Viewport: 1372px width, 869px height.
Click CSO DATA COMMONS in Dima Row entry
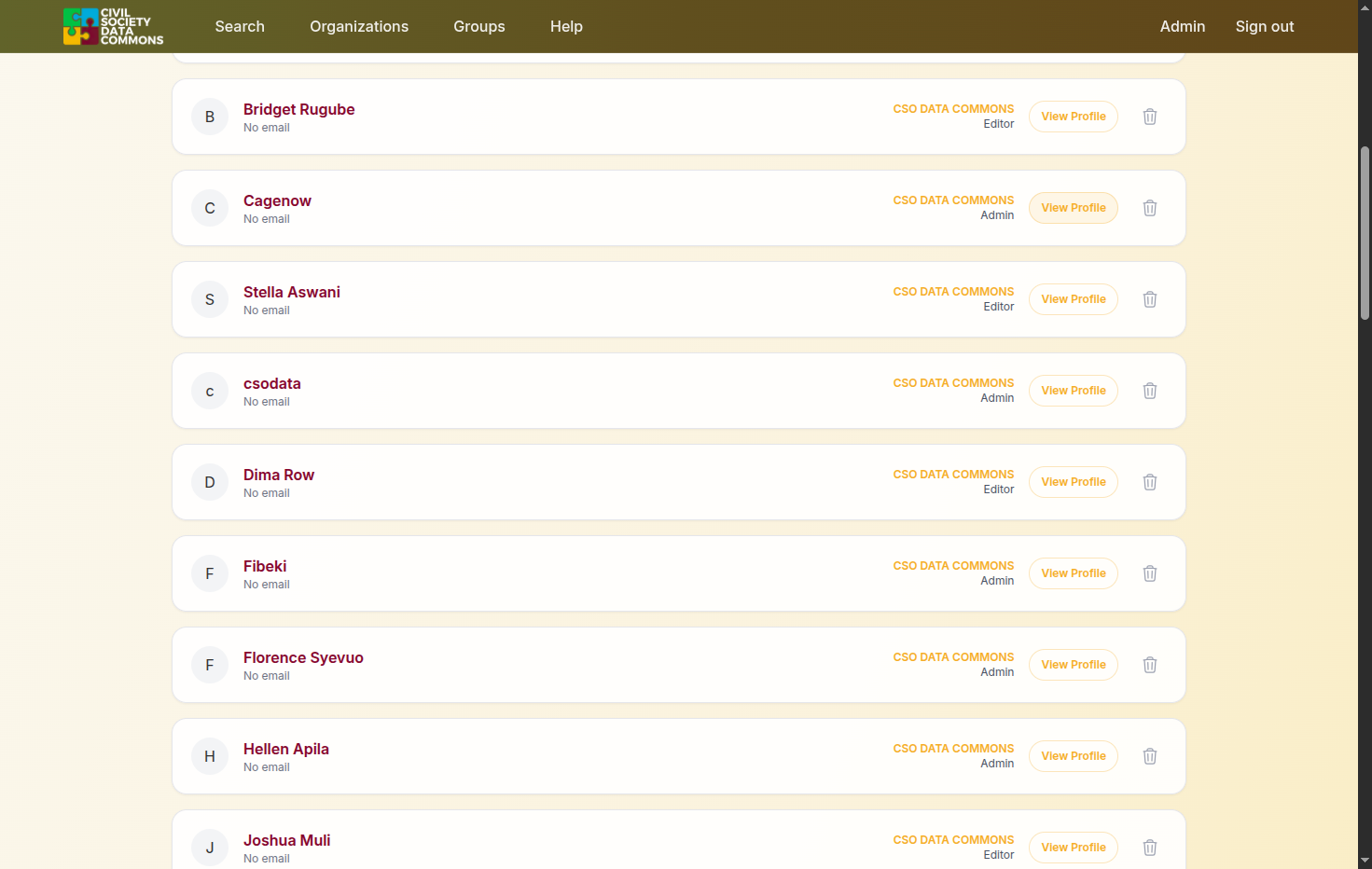953,475
